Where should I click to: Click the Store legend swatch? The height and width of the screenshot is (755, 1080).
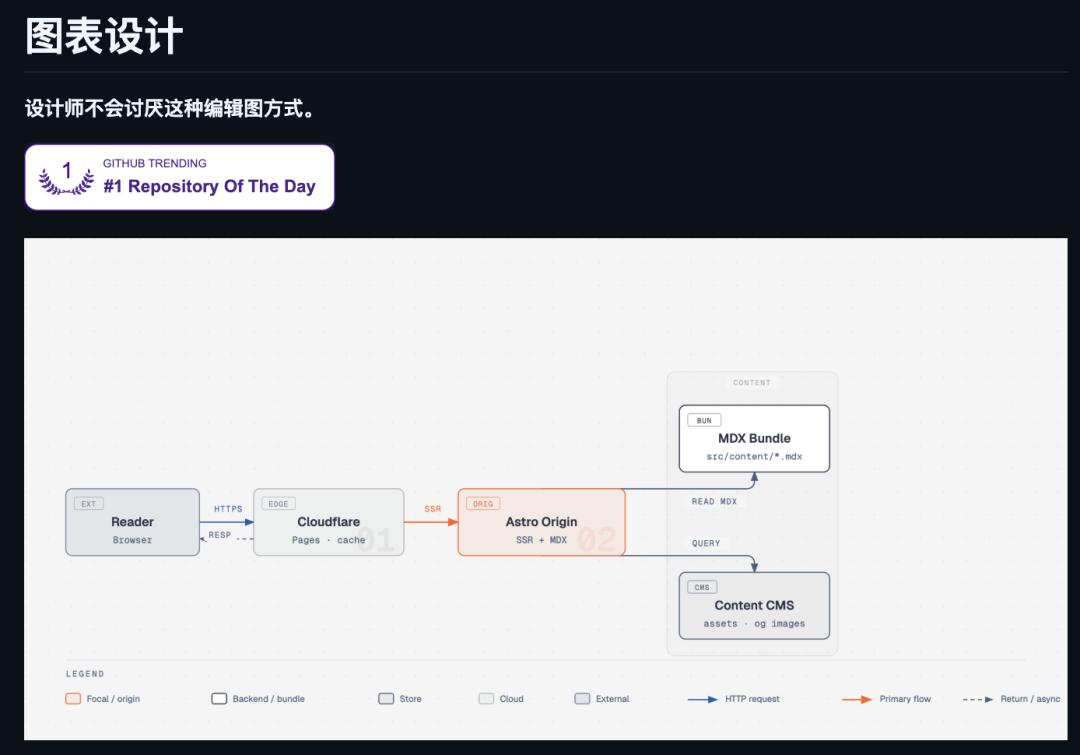coord(386,699)
